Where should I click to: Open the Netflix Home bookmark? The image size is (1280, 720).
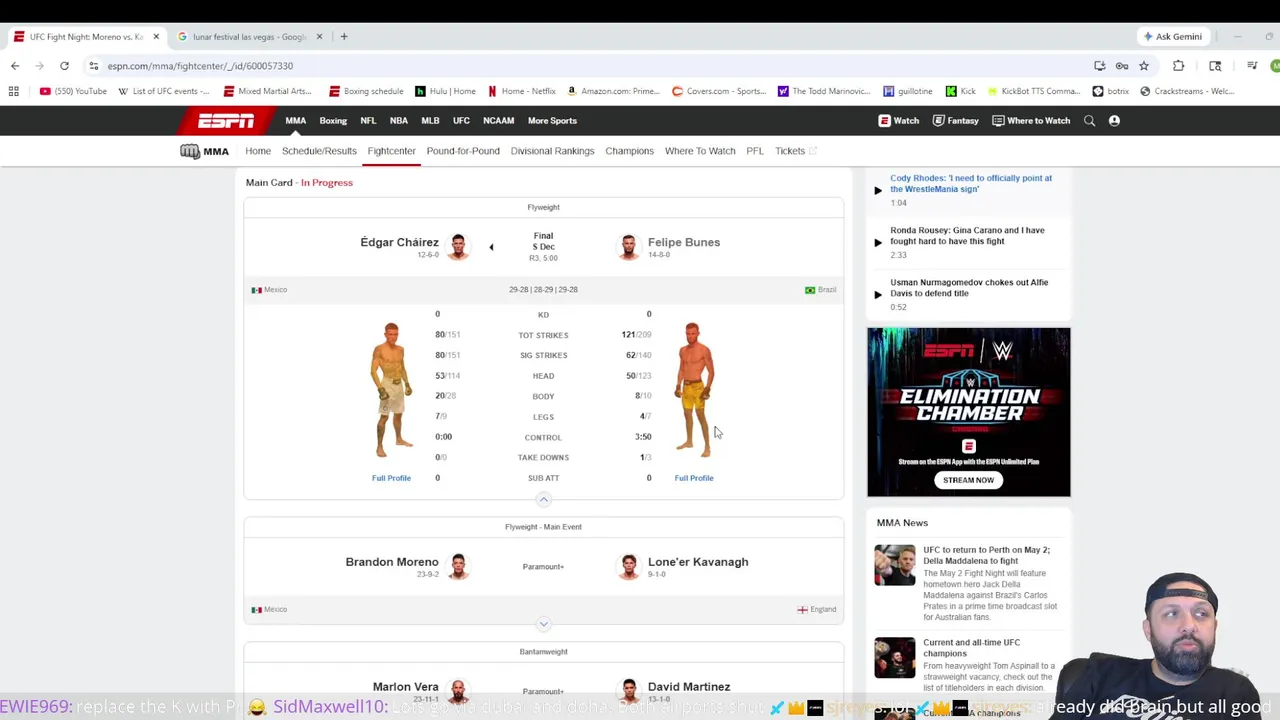click(521, 91)
